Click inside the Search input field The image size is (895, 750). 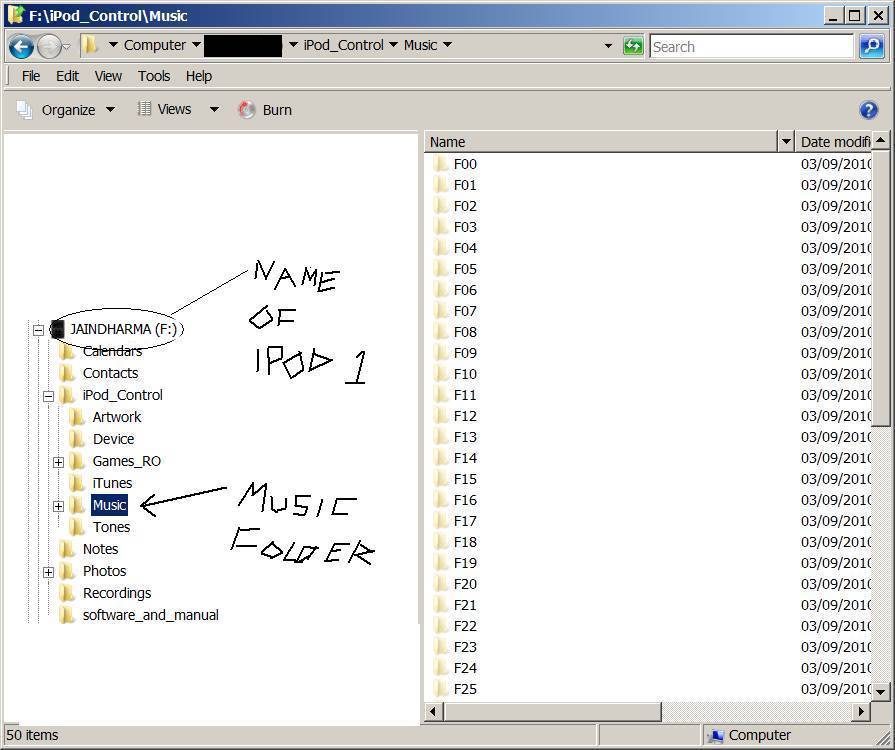(x=750, y=46)
